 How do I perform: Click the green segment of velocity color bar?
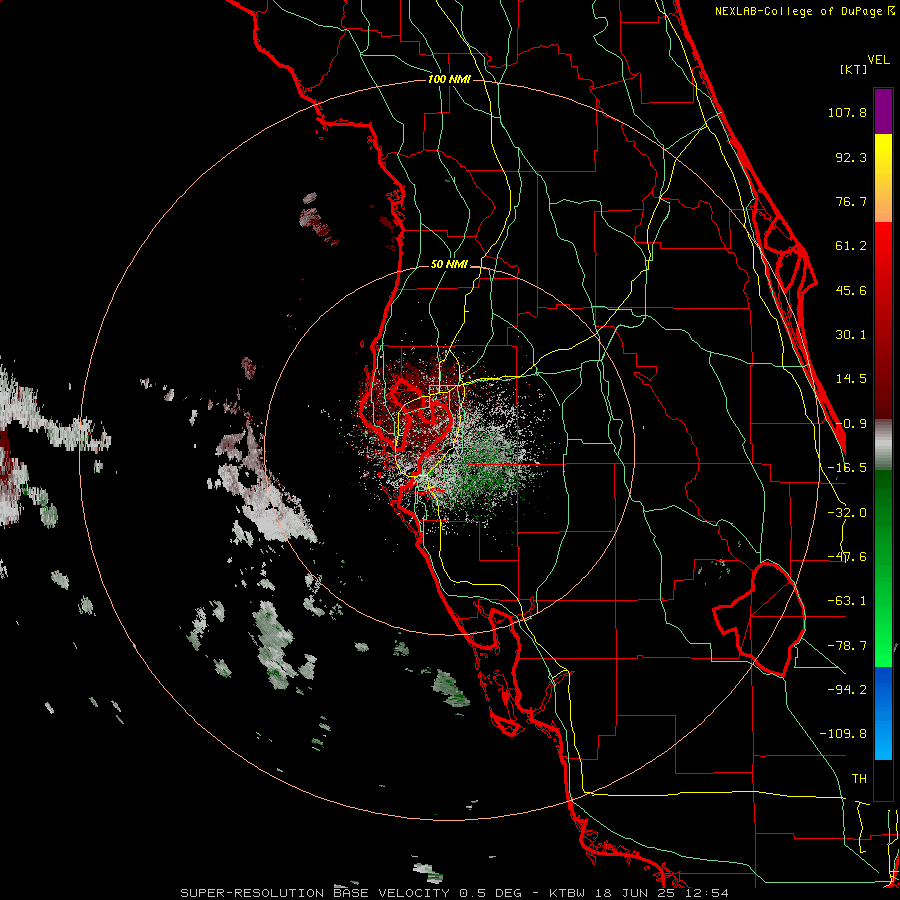pyautogui.click(x=883, y=568)
